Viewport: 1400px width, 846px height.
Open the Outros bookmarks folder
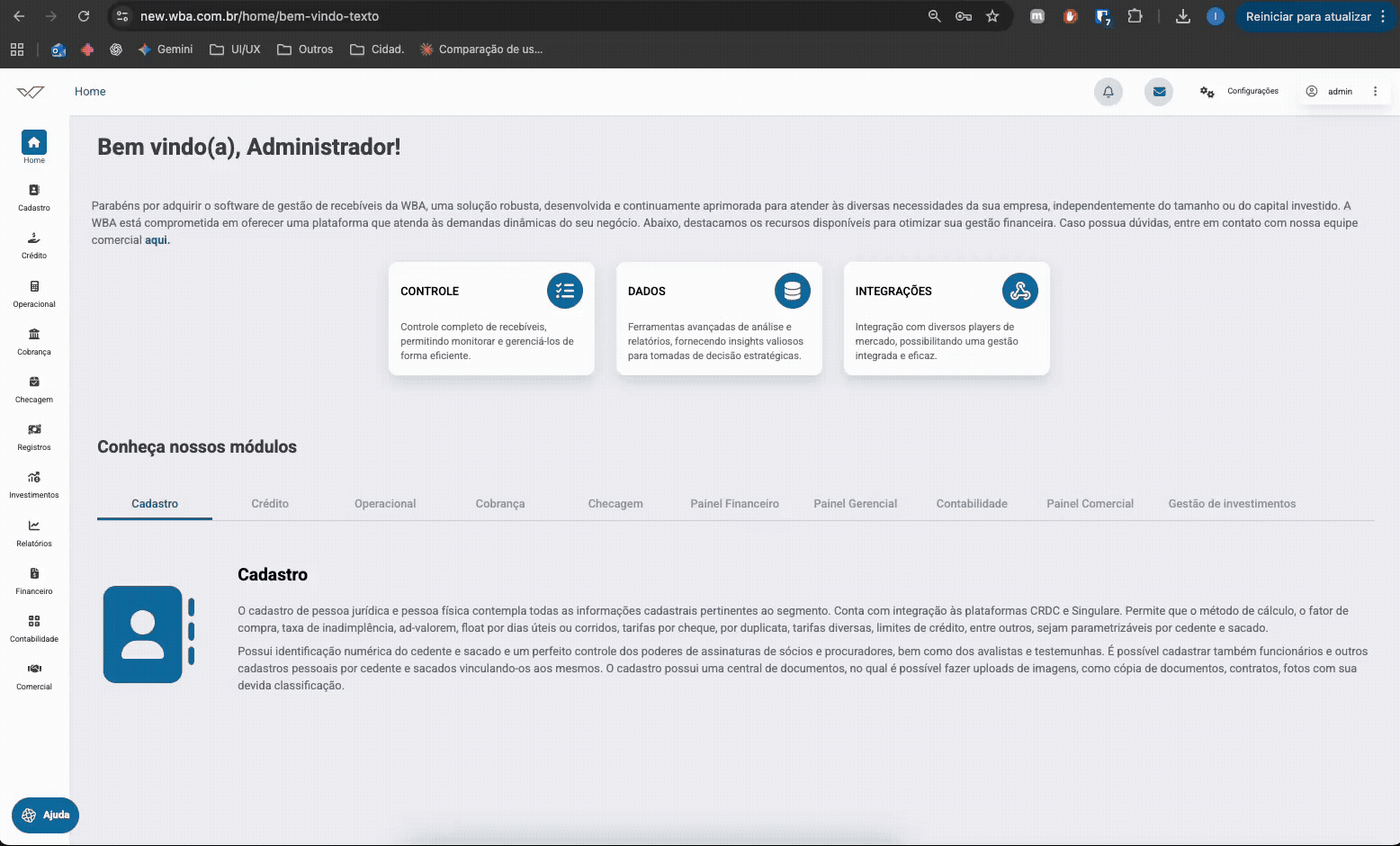(x=305, y=49)
